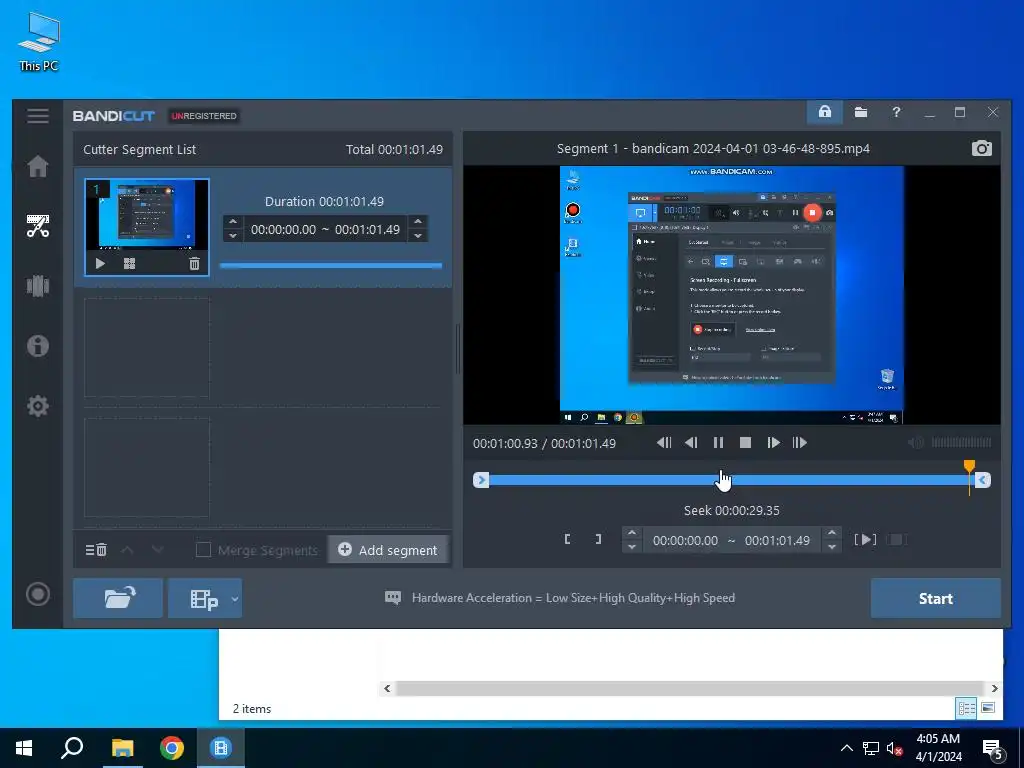Play segment 1 from thumbnail
The image size is (1024, 768).
(100, 264)
